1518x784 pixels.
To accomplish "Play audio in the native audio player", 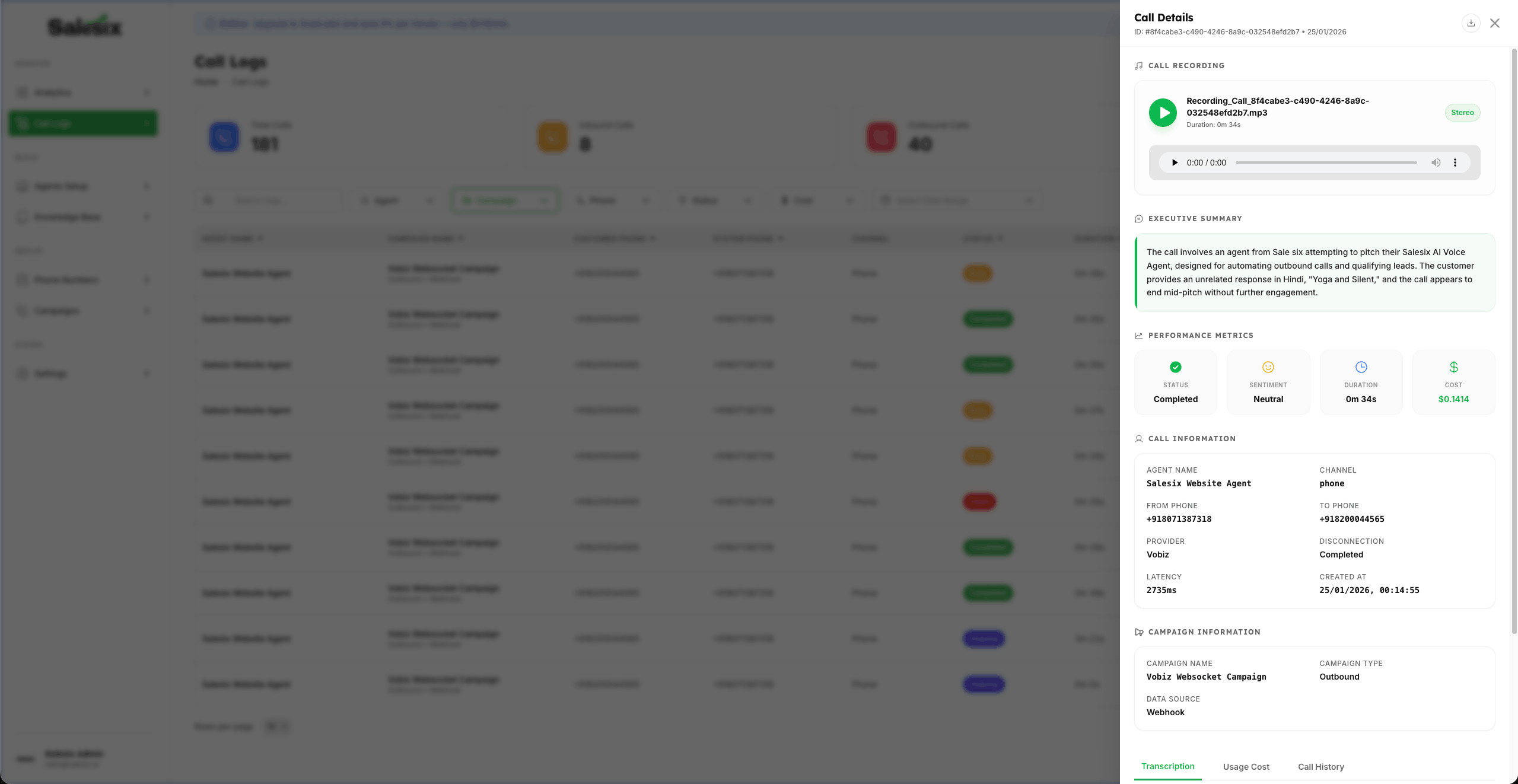I will pos(1175,162).
